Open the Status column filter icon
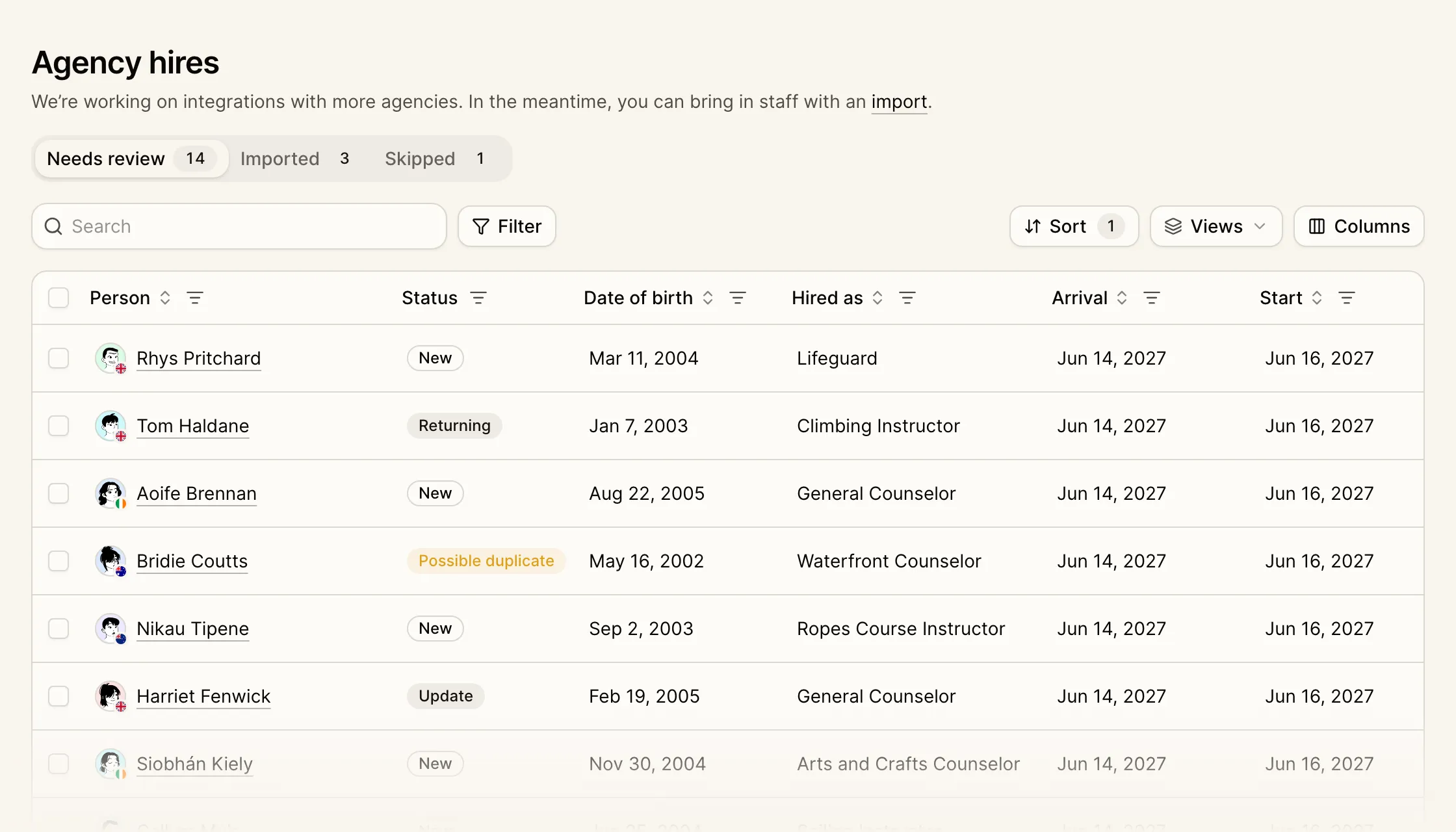The height and width of the screenshot is (832, 1456). [478, 298]
